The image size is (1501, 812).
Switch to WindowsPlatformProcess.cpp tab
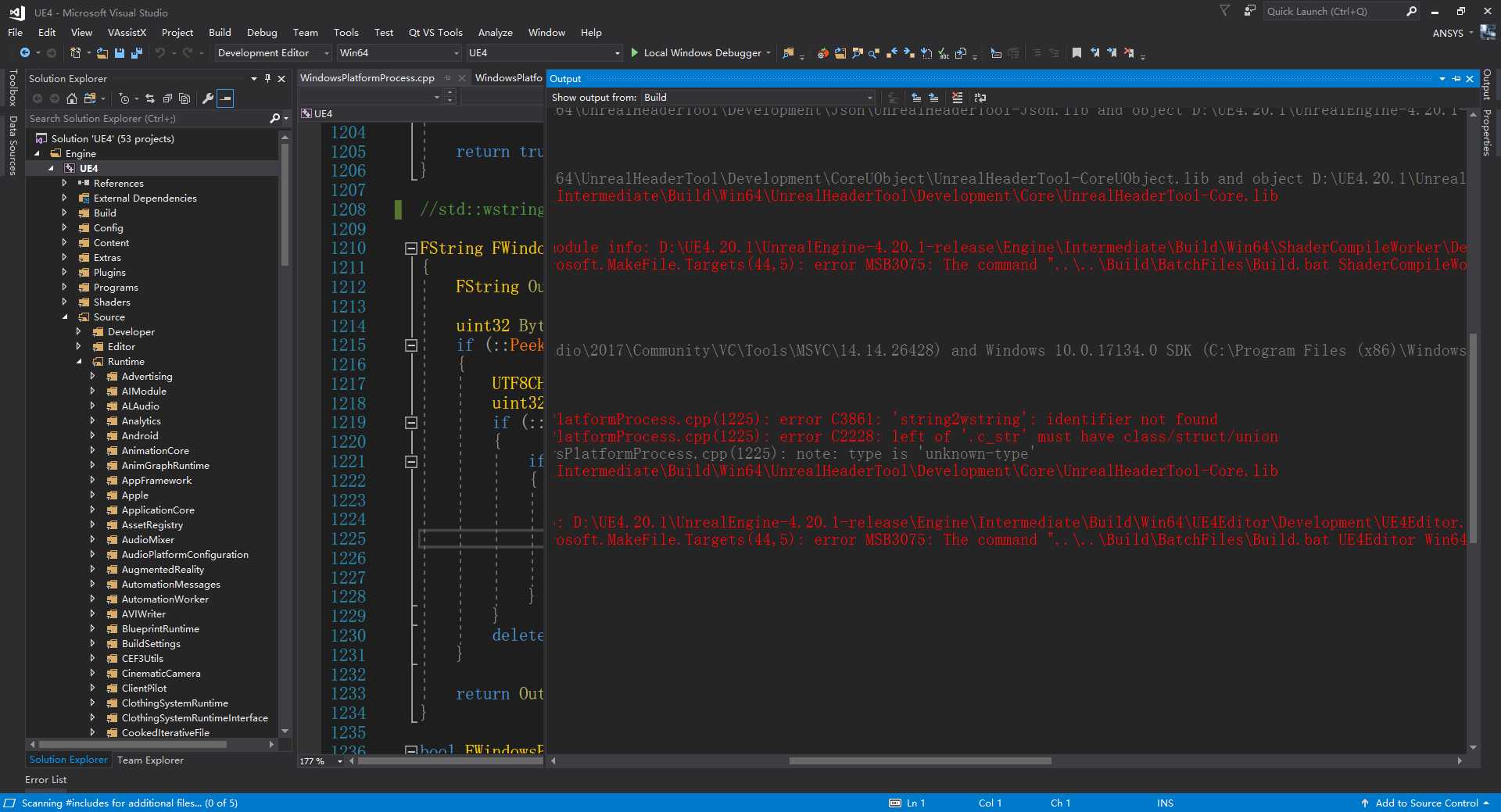[367, 78]
